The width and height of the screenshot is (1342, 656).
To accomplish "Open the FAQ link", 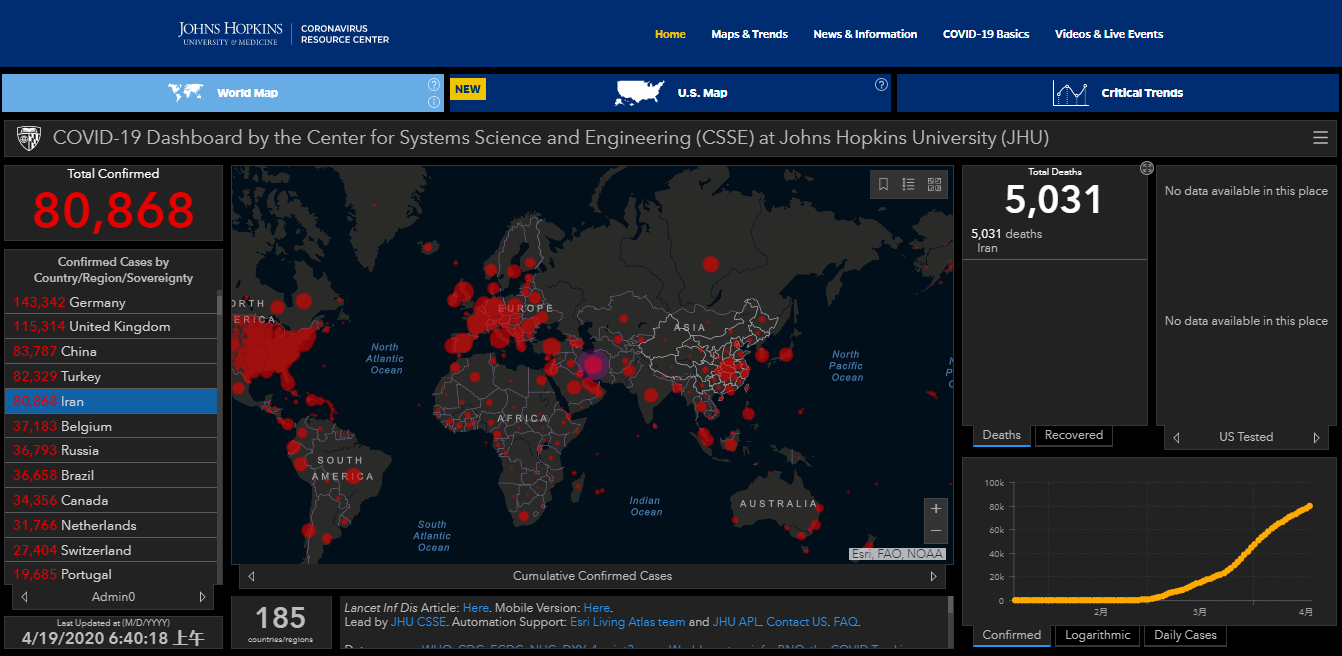I will pos(846,622).
